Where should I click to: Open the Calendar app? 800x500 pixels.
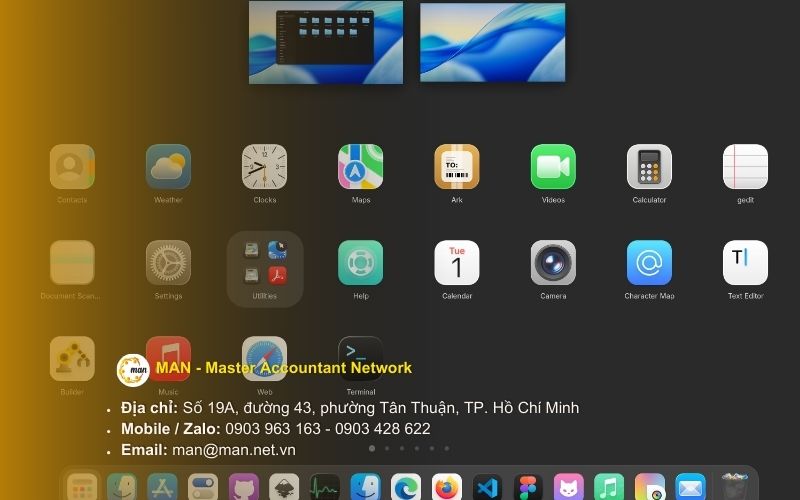point(457,263)
